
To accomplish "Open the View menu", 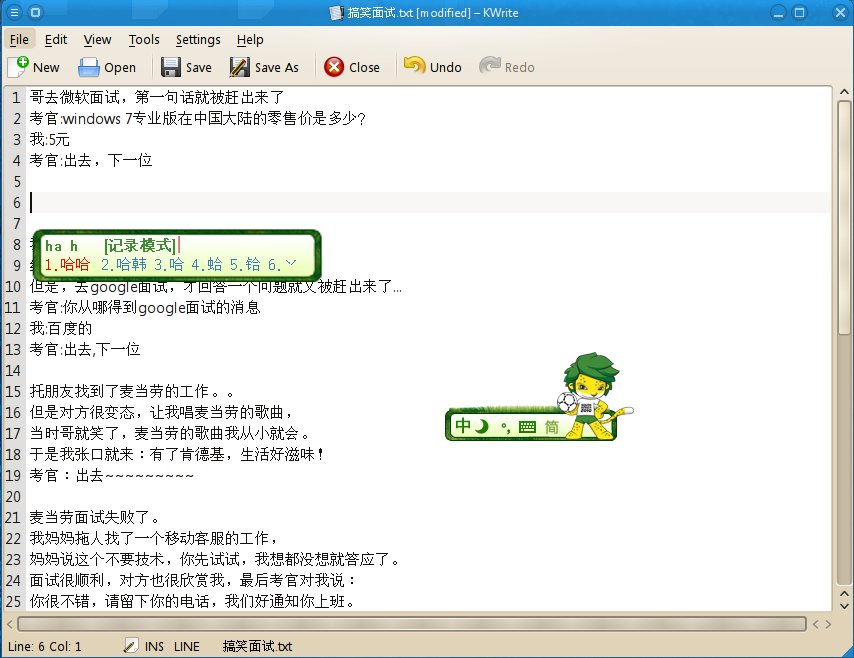I will 97,40.
